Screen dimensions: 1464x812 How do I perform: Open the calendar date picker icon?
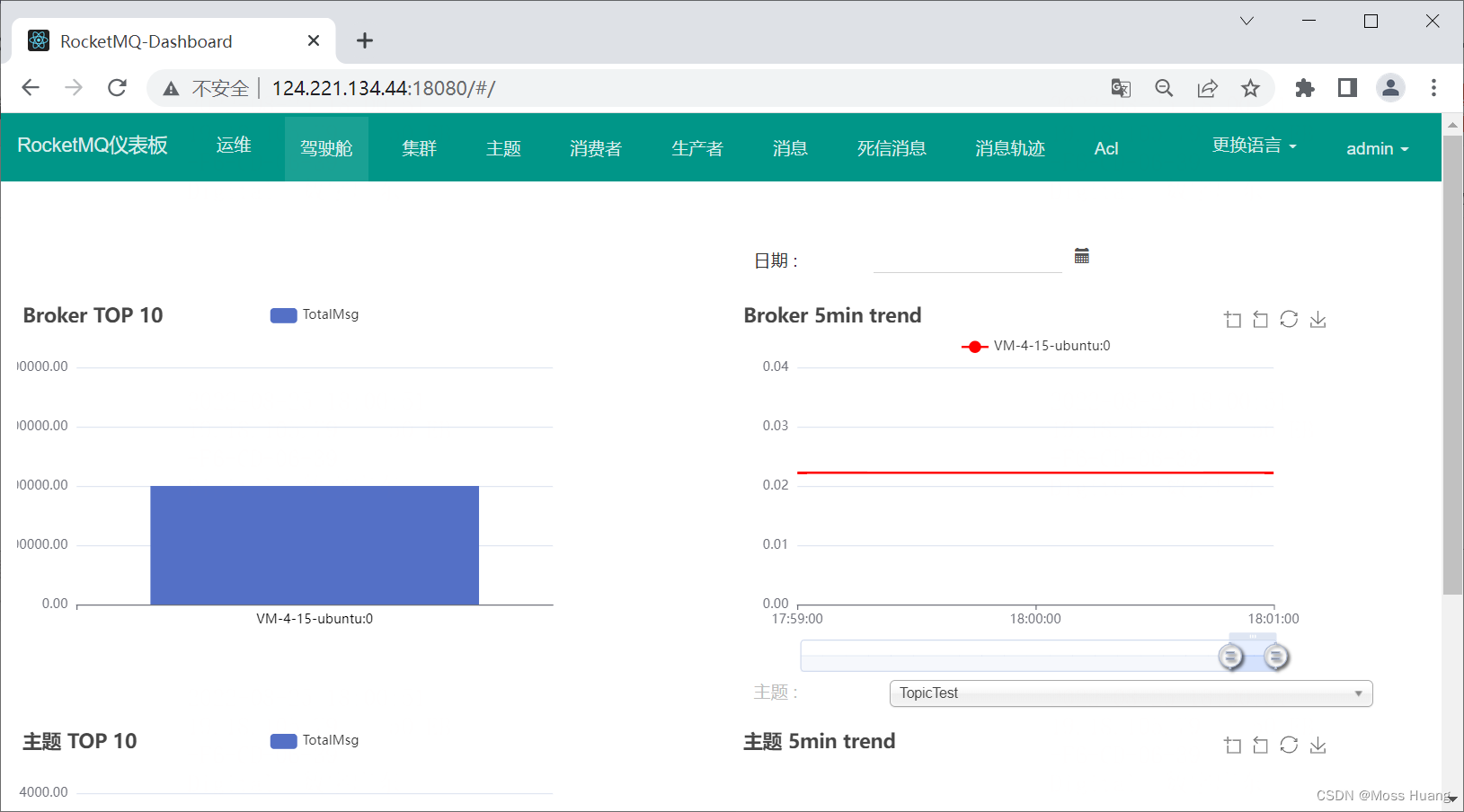tap(1081, 256)
